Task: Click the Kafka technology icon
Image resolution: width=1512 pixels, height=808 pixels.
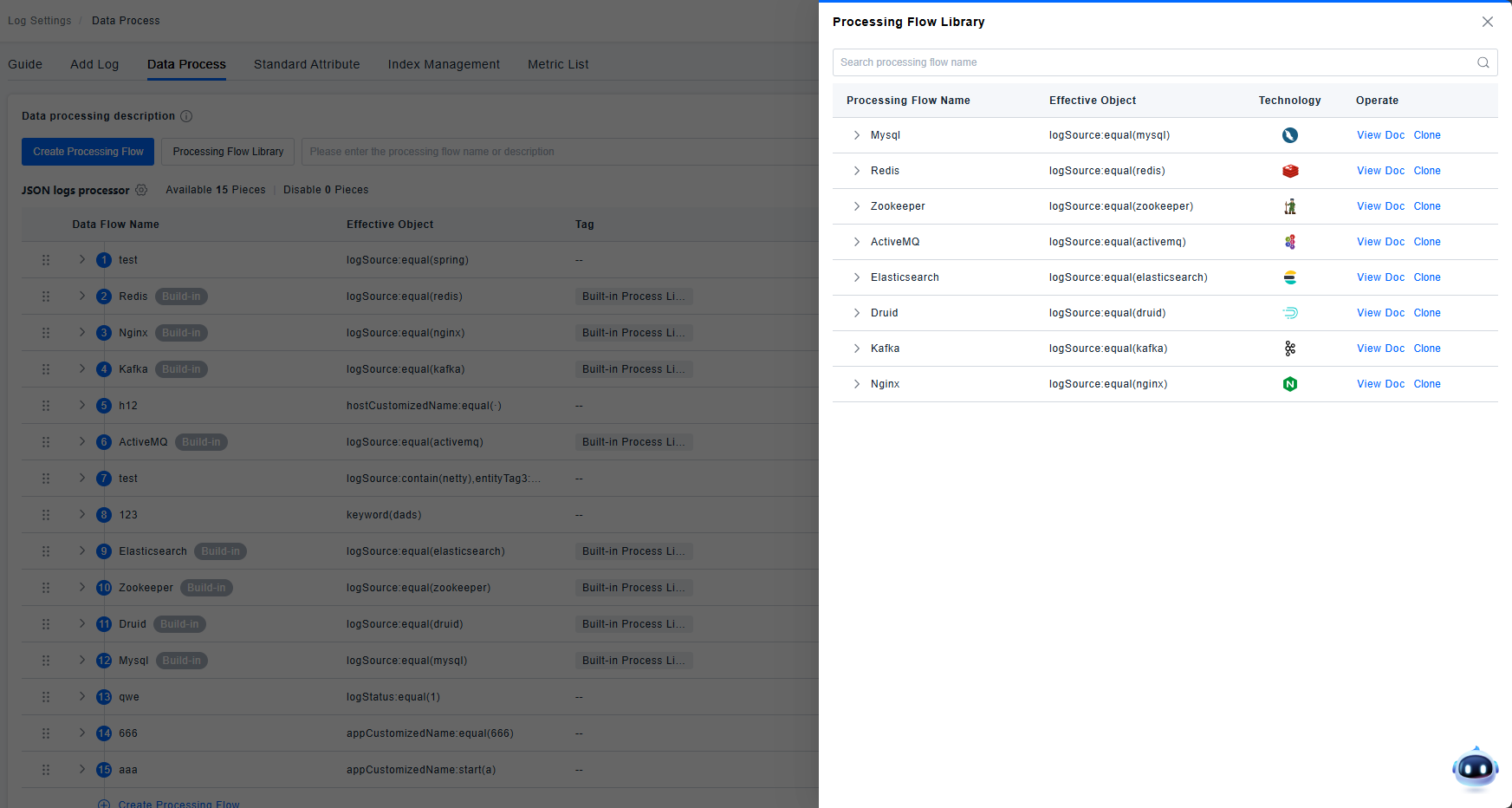Action: (1289, 349)
